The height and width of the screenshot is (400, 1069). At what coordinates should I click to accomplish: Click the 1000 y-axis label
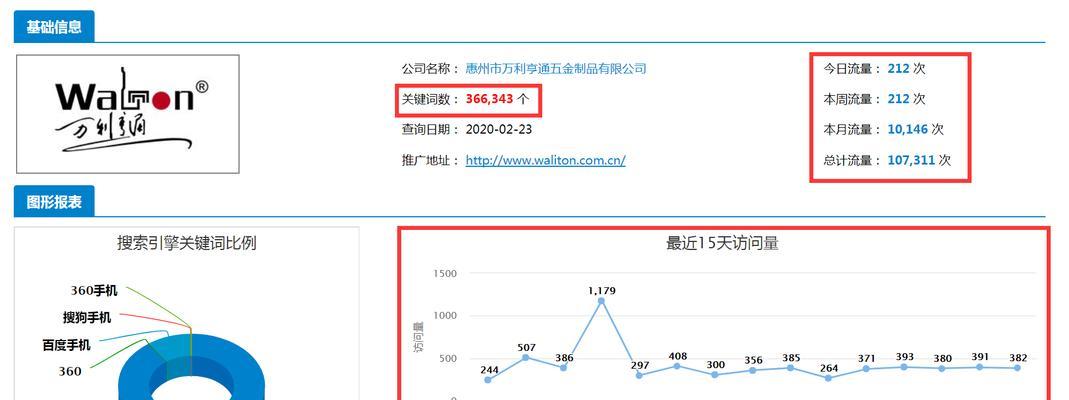(x=445, y=316)
